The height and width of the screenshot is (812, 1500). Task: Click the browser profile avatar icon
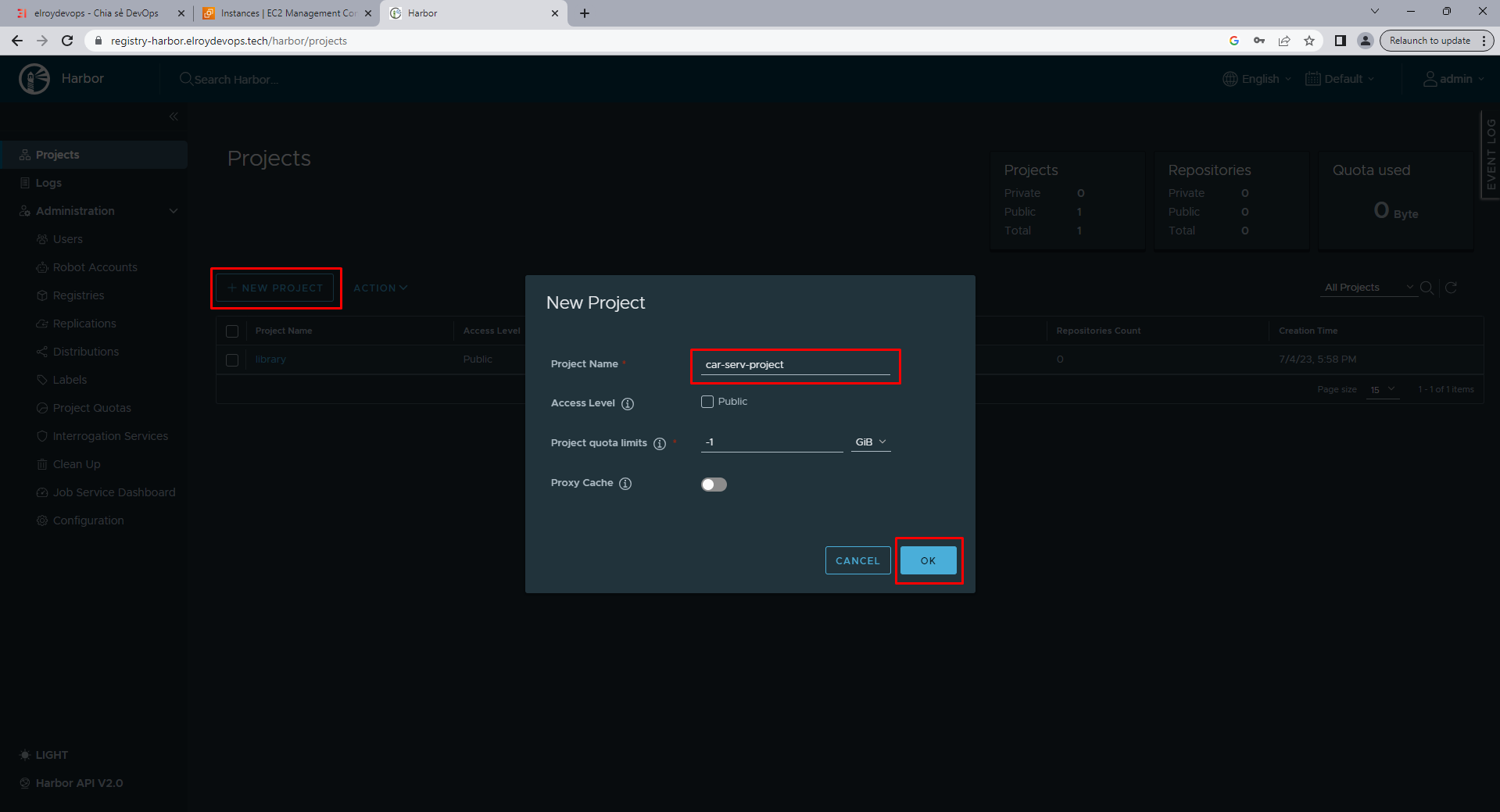point(1366,41)
